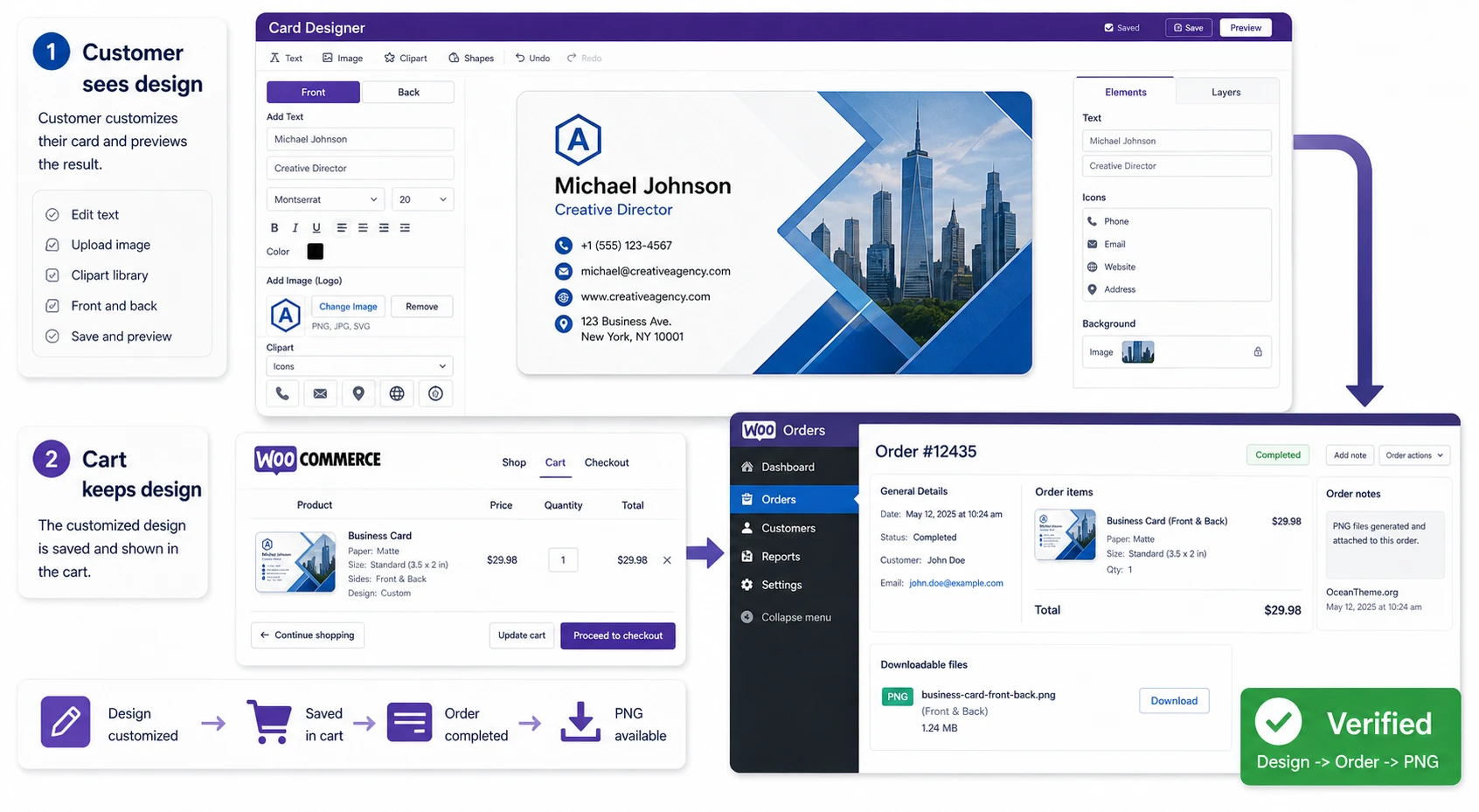Toggle bold text formatting
Viewport: 1479px width, 812px height.
click(x=274, y=228)
